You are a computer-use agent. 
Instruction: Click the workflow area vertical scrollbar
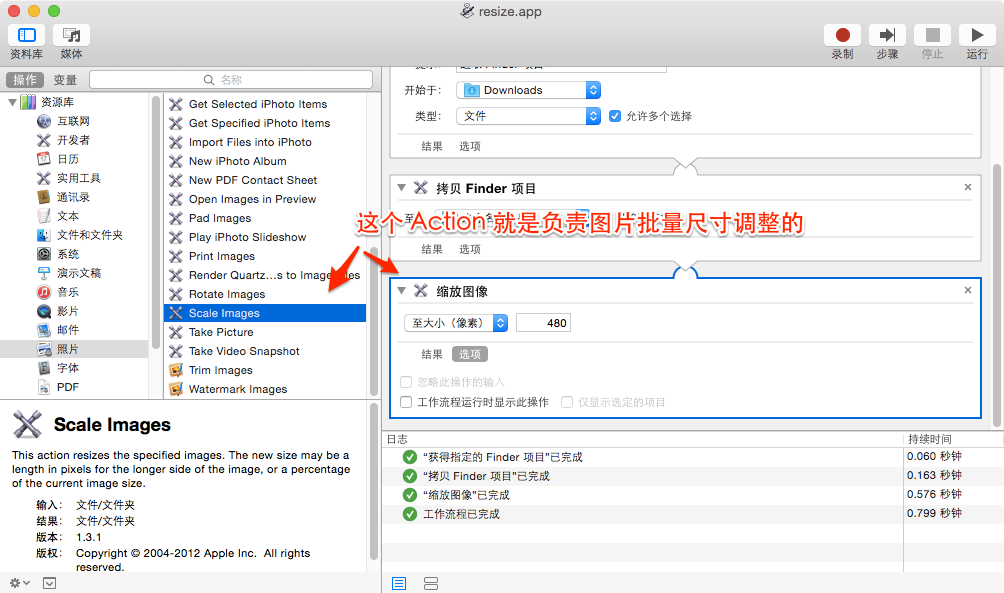tap(996, 295)
